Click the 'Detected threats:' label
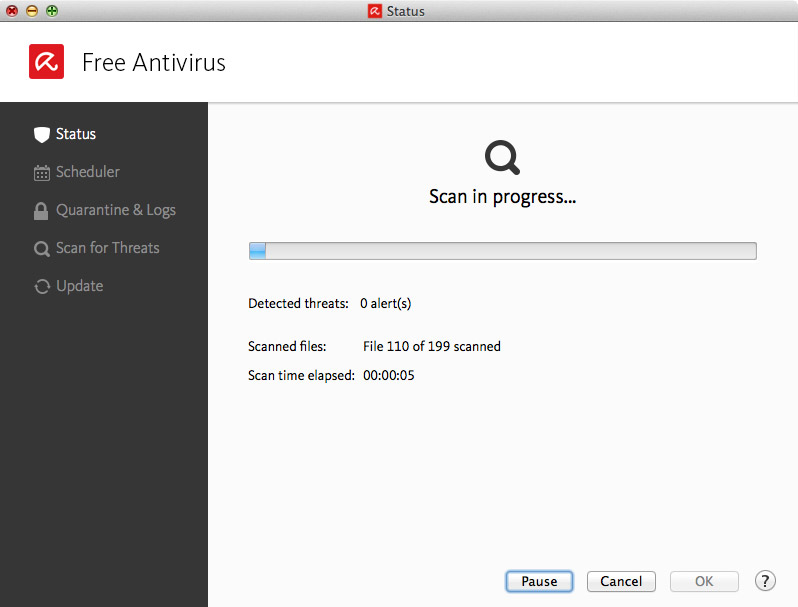 coord(298,304)
